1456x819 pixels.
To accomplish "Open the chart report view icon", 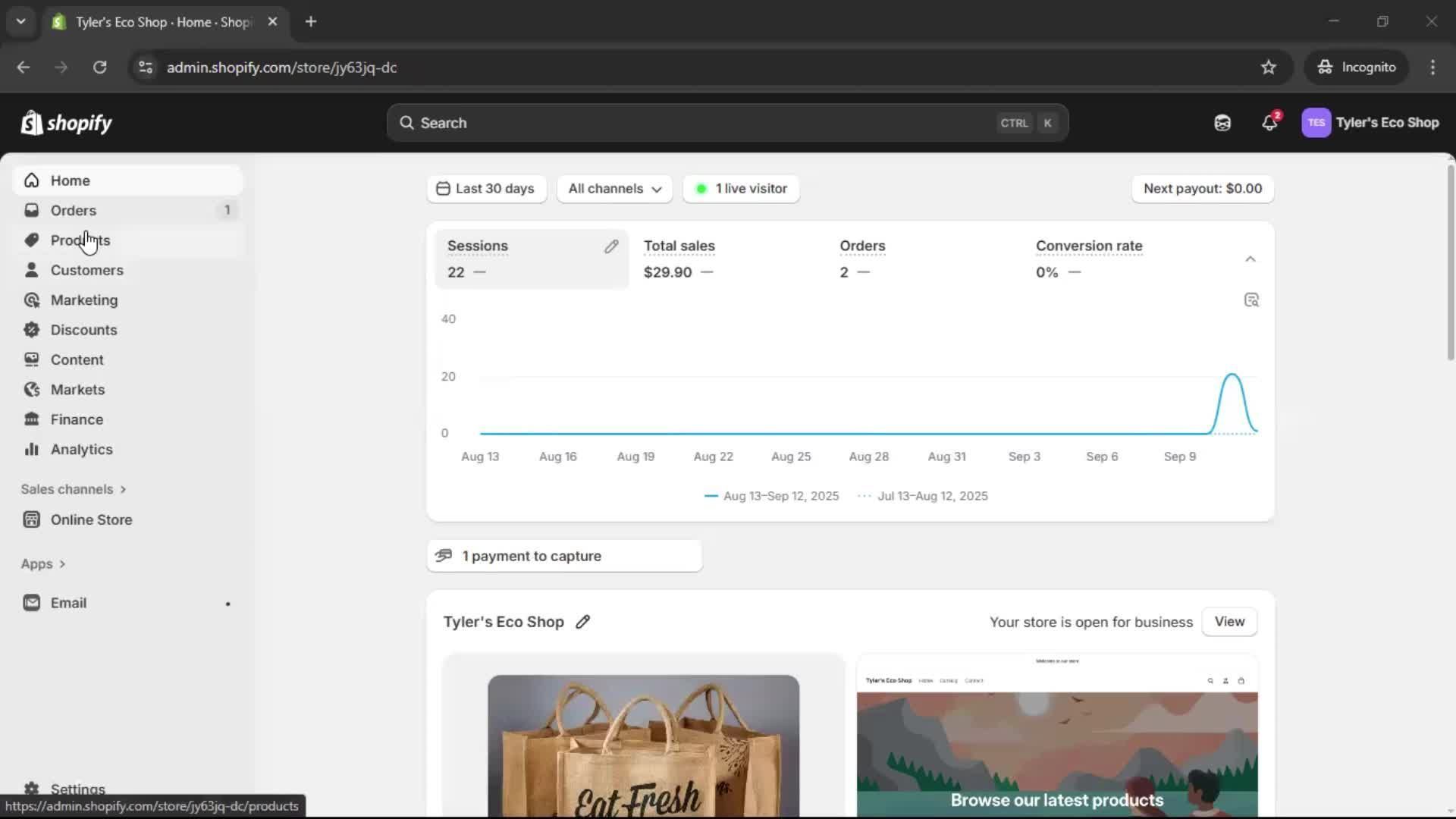I will [1251, 300].
